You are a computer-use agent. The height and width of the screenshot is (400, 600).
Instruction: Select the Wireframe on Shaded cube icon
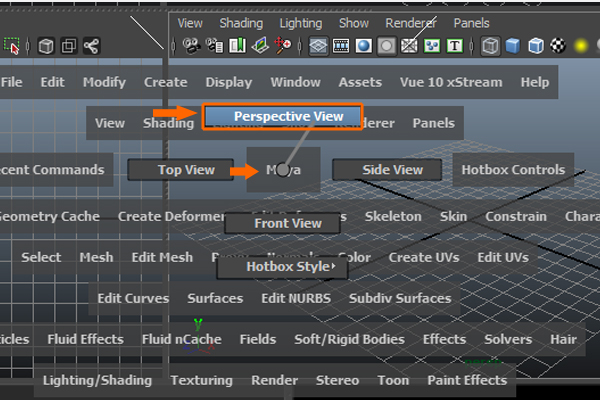pos(536,46)
